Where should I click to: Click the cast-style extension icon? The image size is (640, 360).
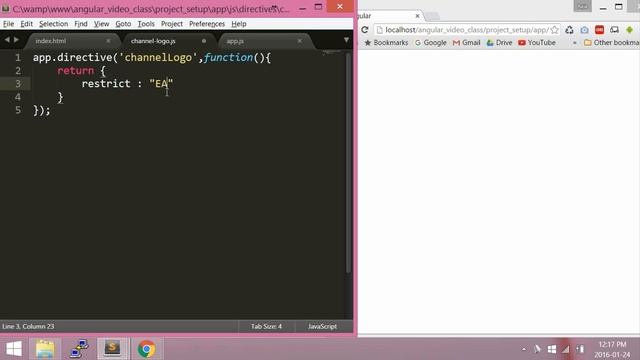click(614, 30)
